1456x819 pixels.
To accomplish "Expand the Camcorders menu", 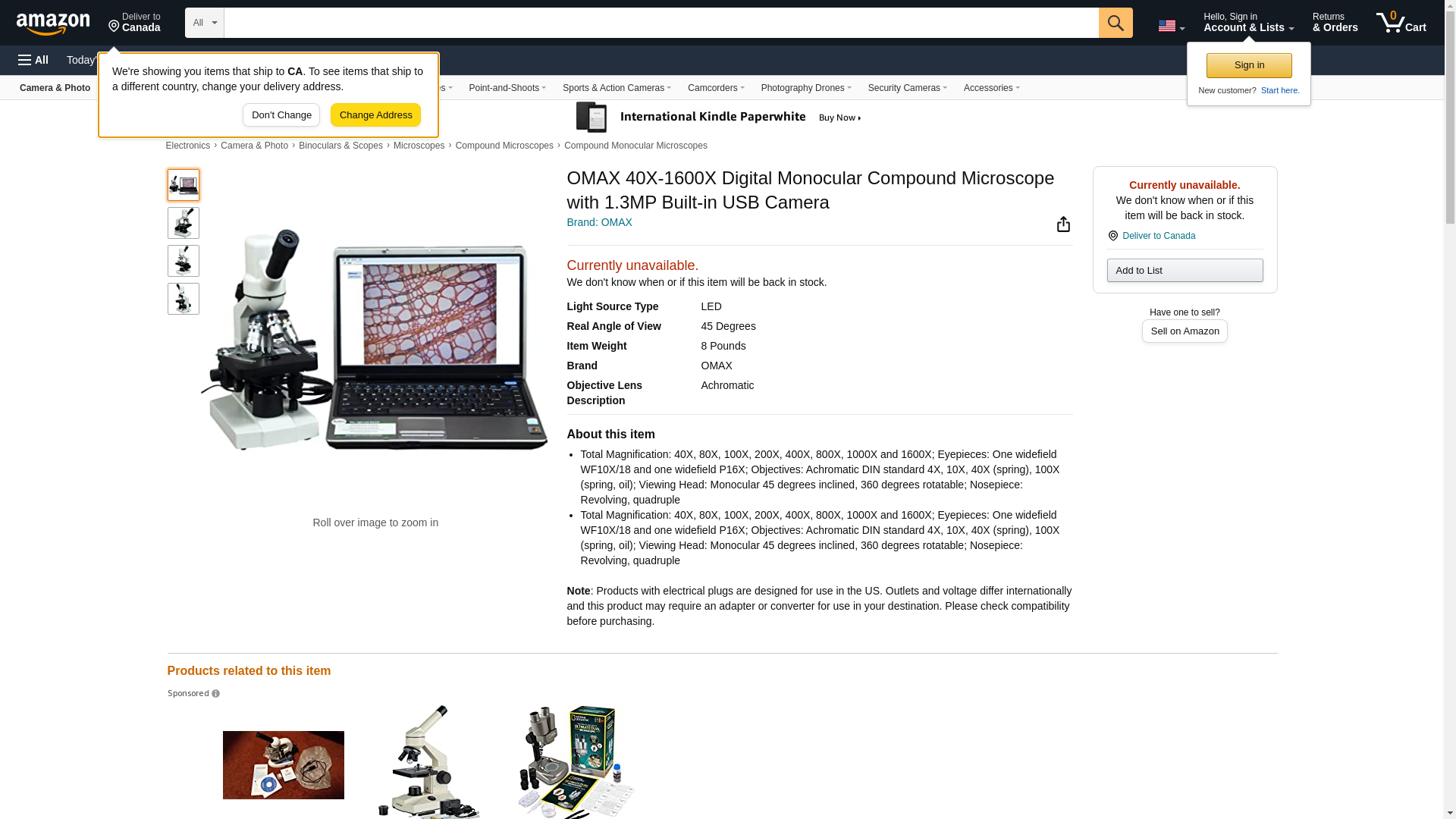I will point(715,88).
